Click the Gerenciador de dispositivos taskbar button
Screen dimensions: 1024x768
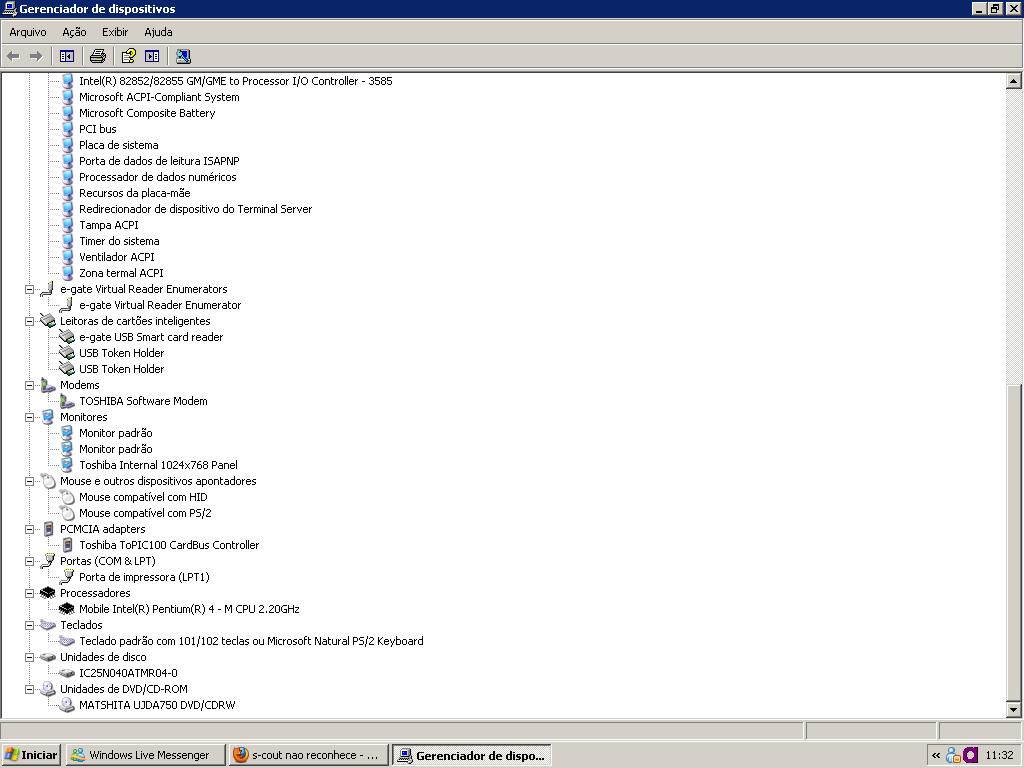472,755
